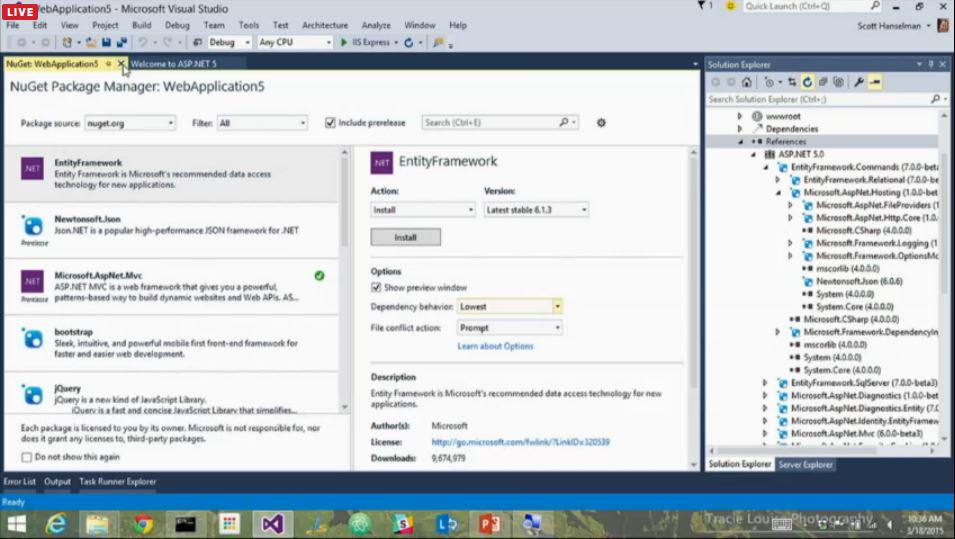Click the Save All toolbar icon
955x539 pixels.
pos(122,43)
